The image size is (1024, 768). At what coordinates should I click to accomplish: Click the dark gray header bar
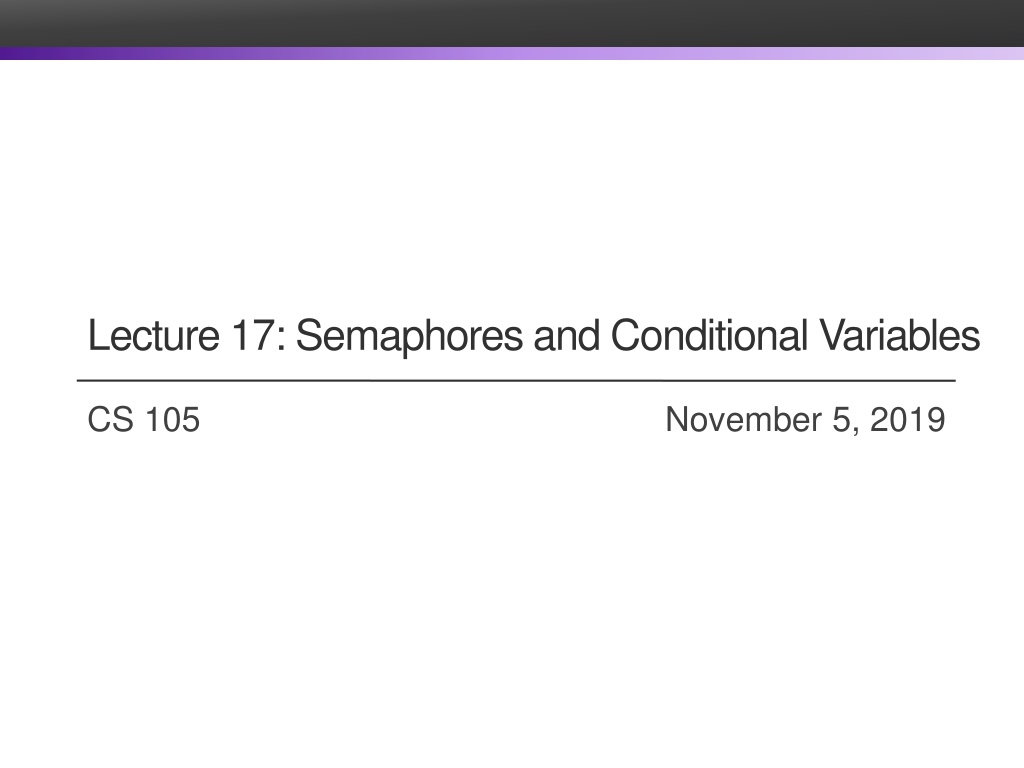tap(512, 23)
